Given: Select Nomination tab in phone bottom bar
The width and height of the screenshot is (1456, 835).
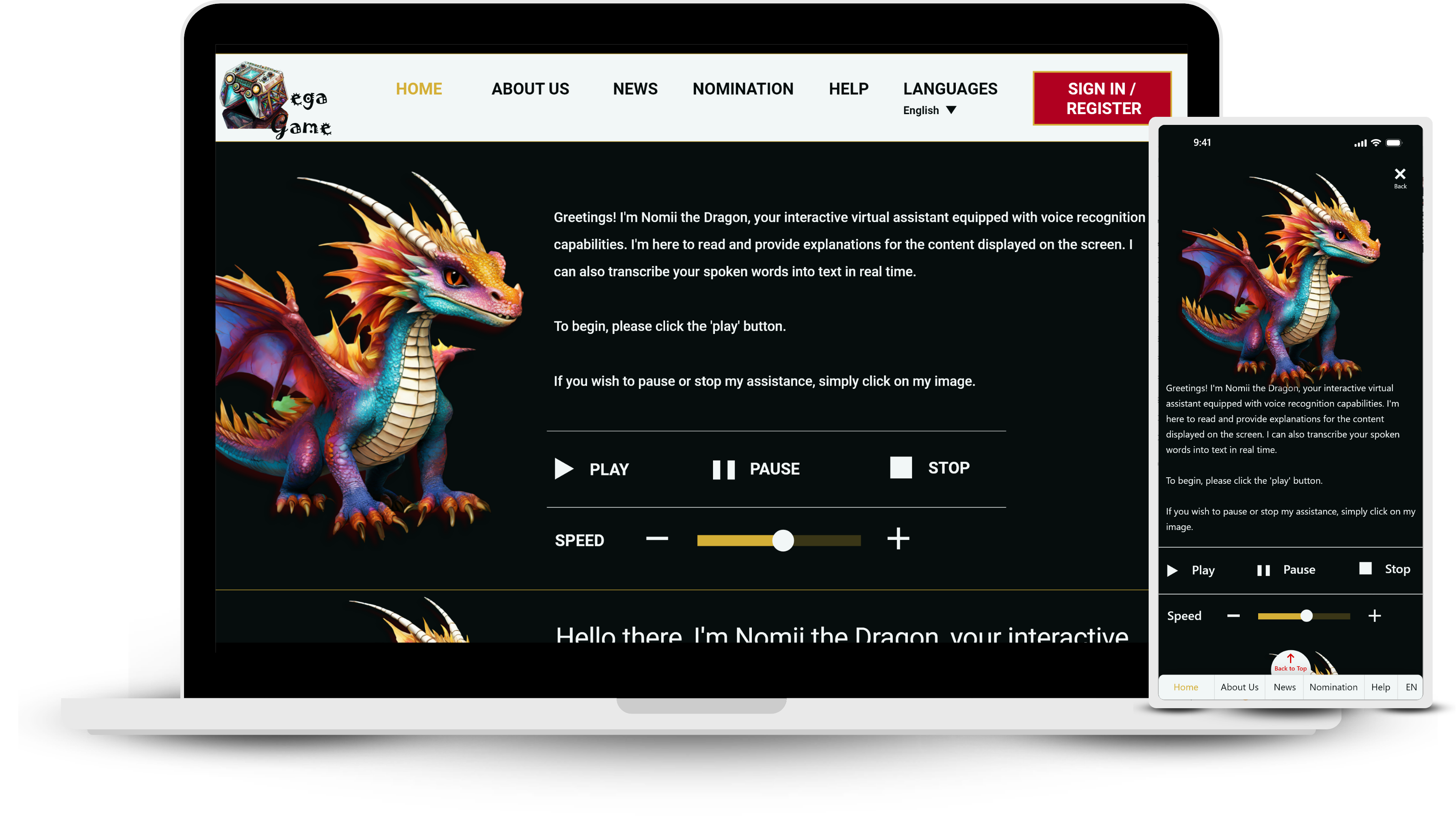Looking at the screenshot, I should coord(1333,687).
